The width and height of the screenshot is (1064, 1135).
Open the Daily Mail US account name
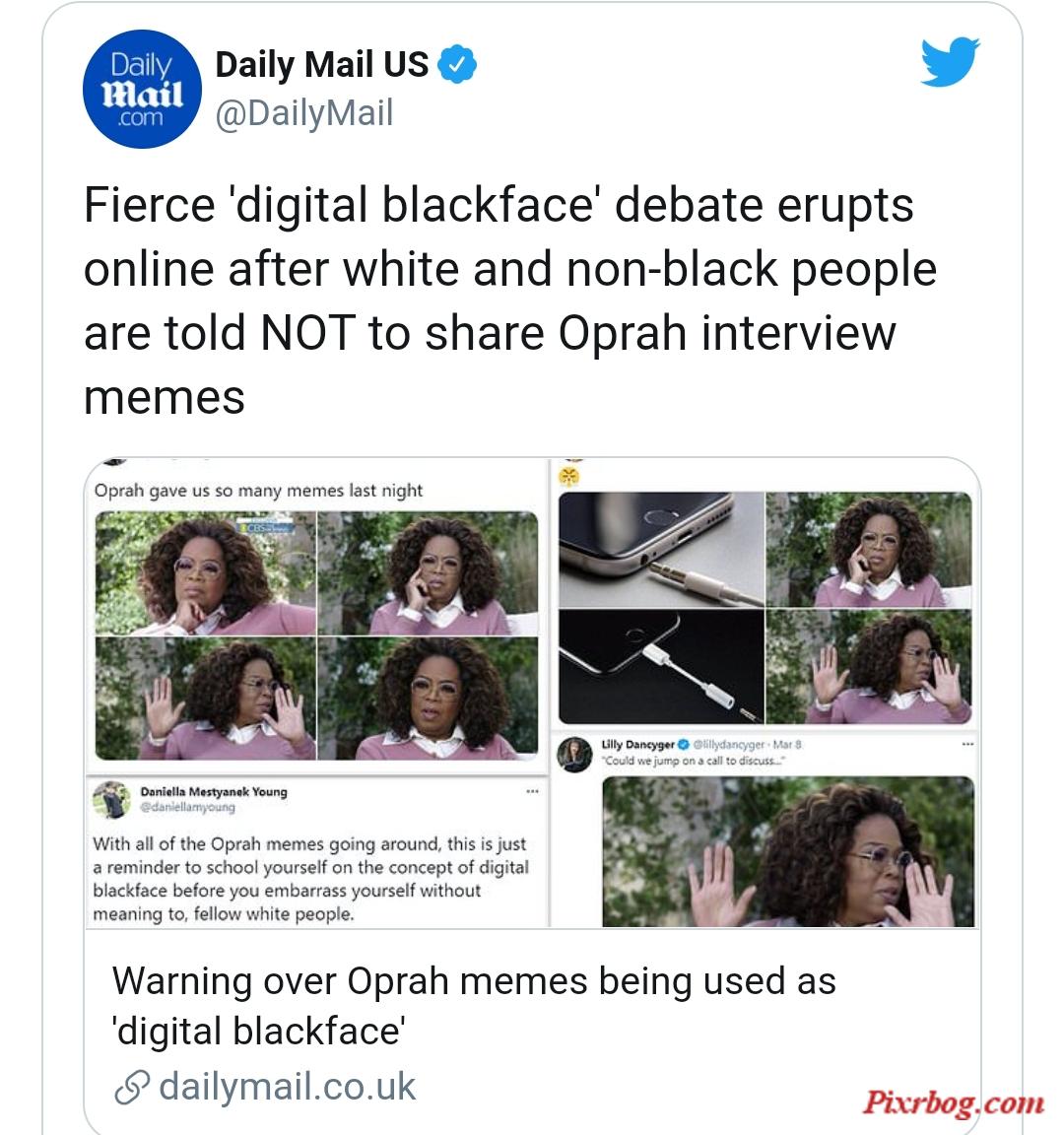click(x=322, y=64)
